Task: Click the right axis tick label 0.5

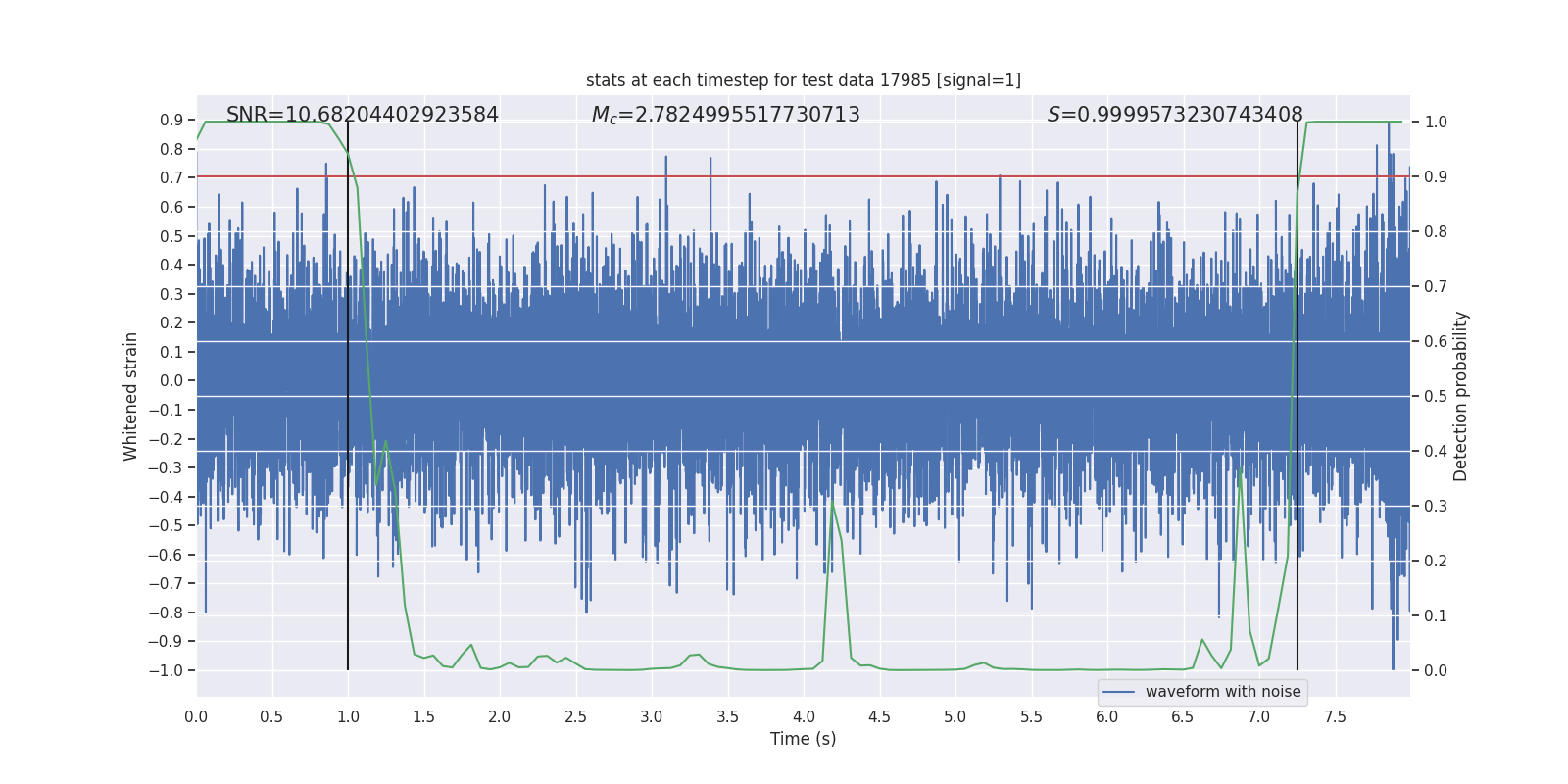Action: tap(1436, 396)
